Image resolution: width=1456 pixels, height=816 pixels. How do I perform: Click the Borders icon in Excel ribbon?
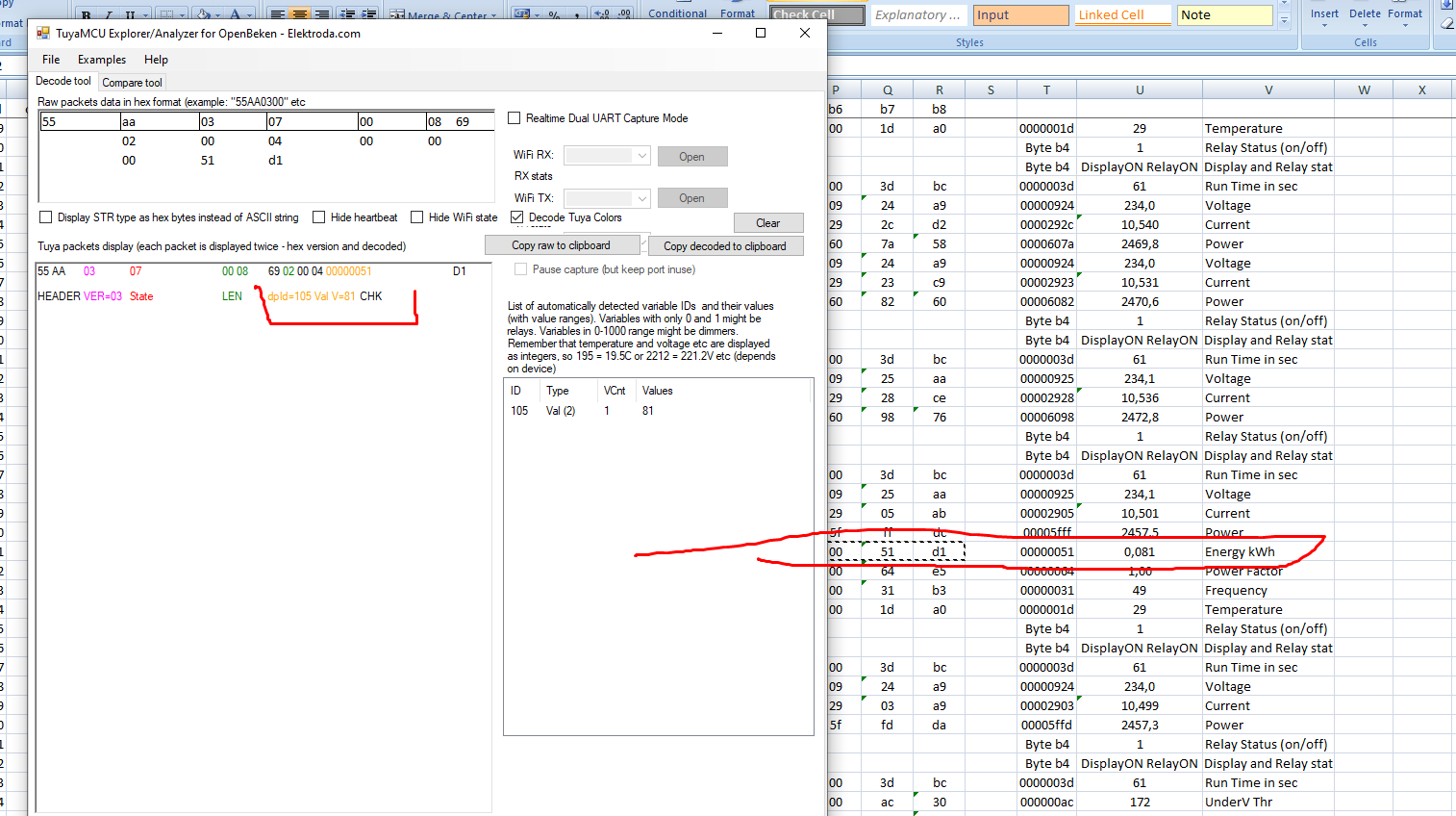(165, 15)
